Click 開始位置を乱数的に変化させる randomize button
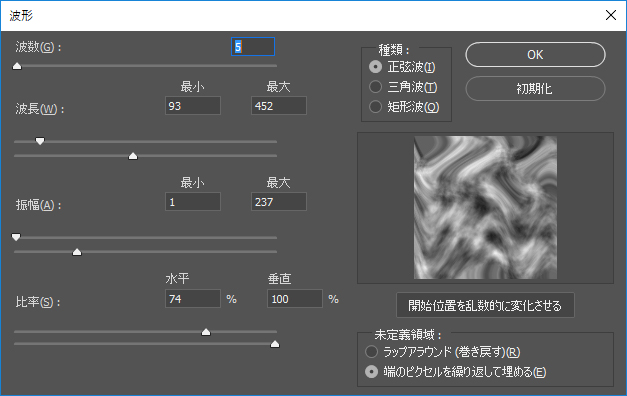The width and height of the screenshot is (627, 396). [485, 305]
